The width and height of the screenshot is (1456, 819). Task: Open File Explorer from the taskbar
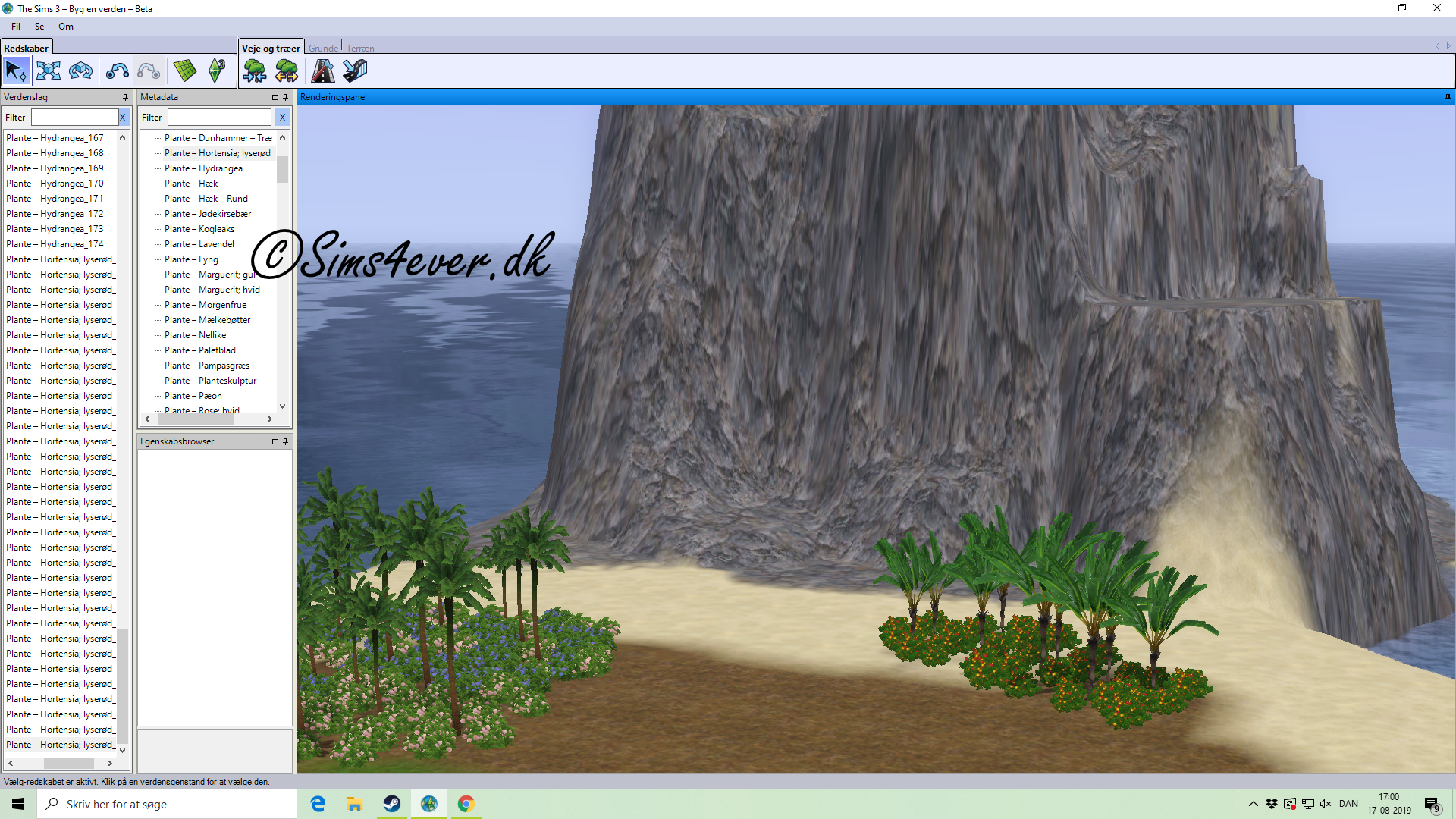pos(354,804)
